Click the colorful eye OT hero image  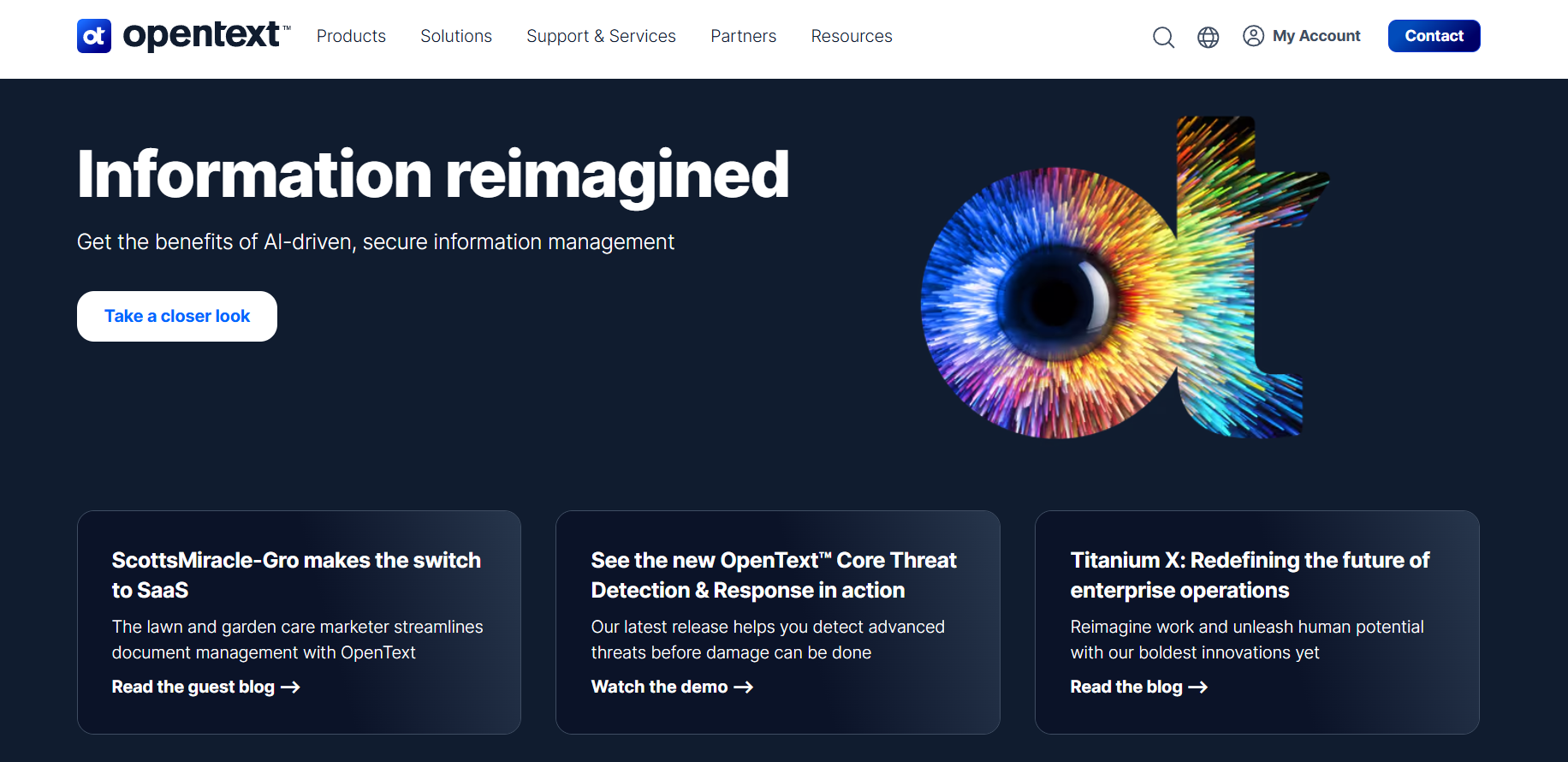click(x=1125, y=278)
